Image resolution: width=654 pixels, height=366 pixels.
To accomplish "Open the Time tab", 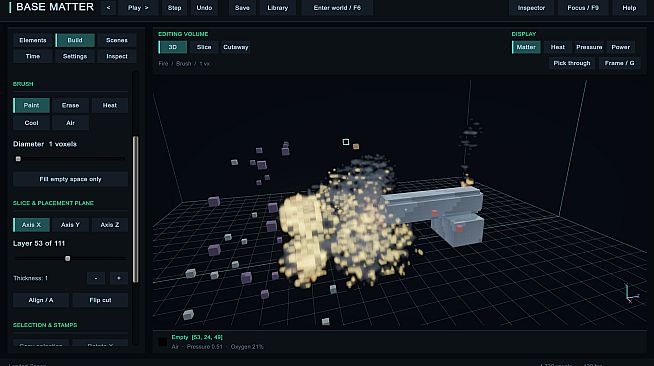I will [x=33, y=56].
